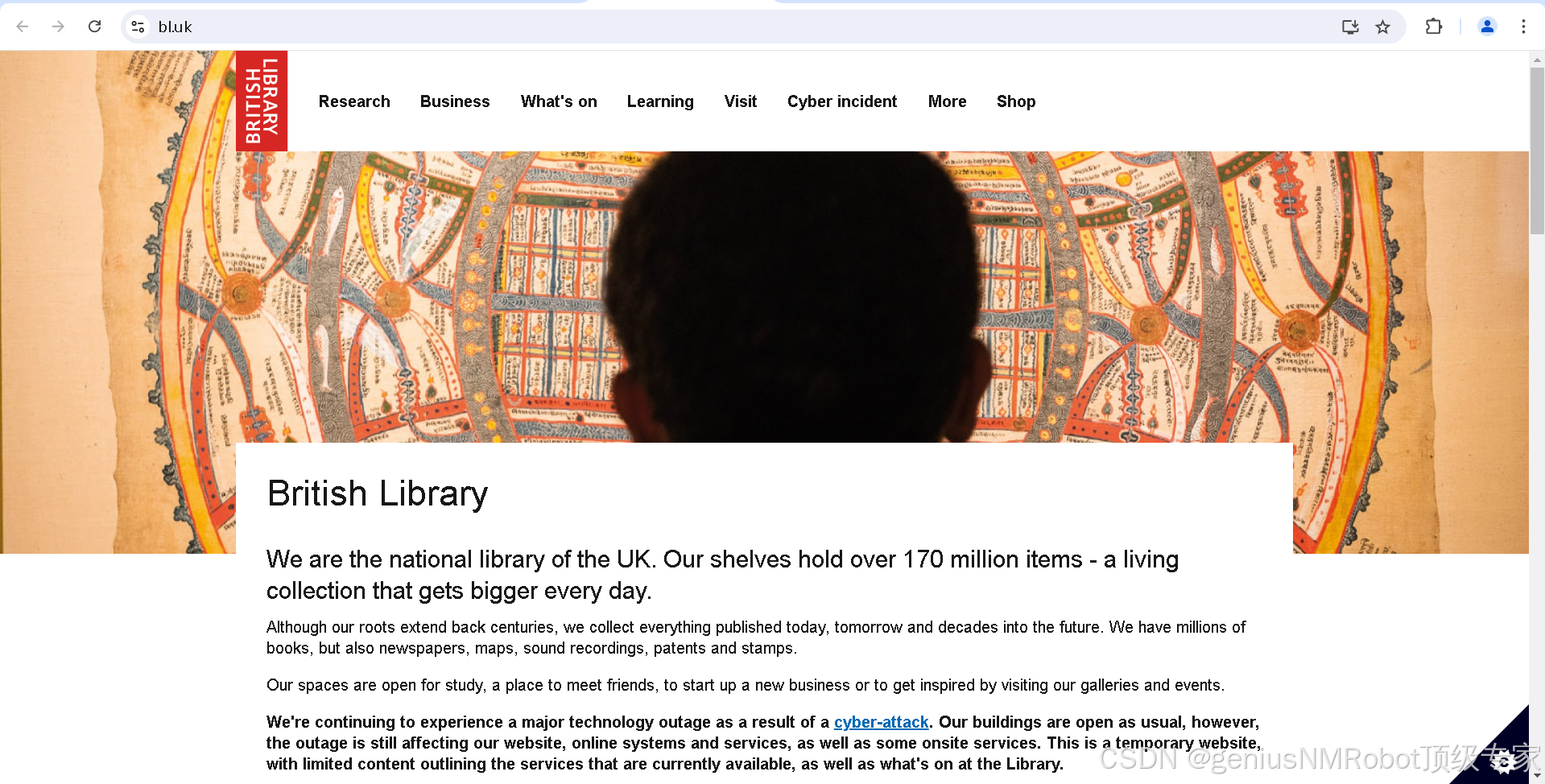
Task: Open the Cyber incident page
Action: [842, 101]
